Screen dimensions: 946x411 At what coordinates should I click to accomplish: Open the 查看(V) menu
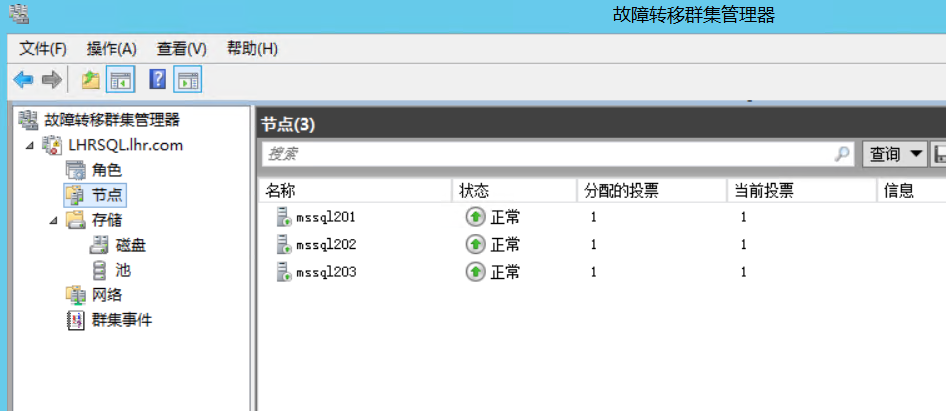[x=181, y=49]
